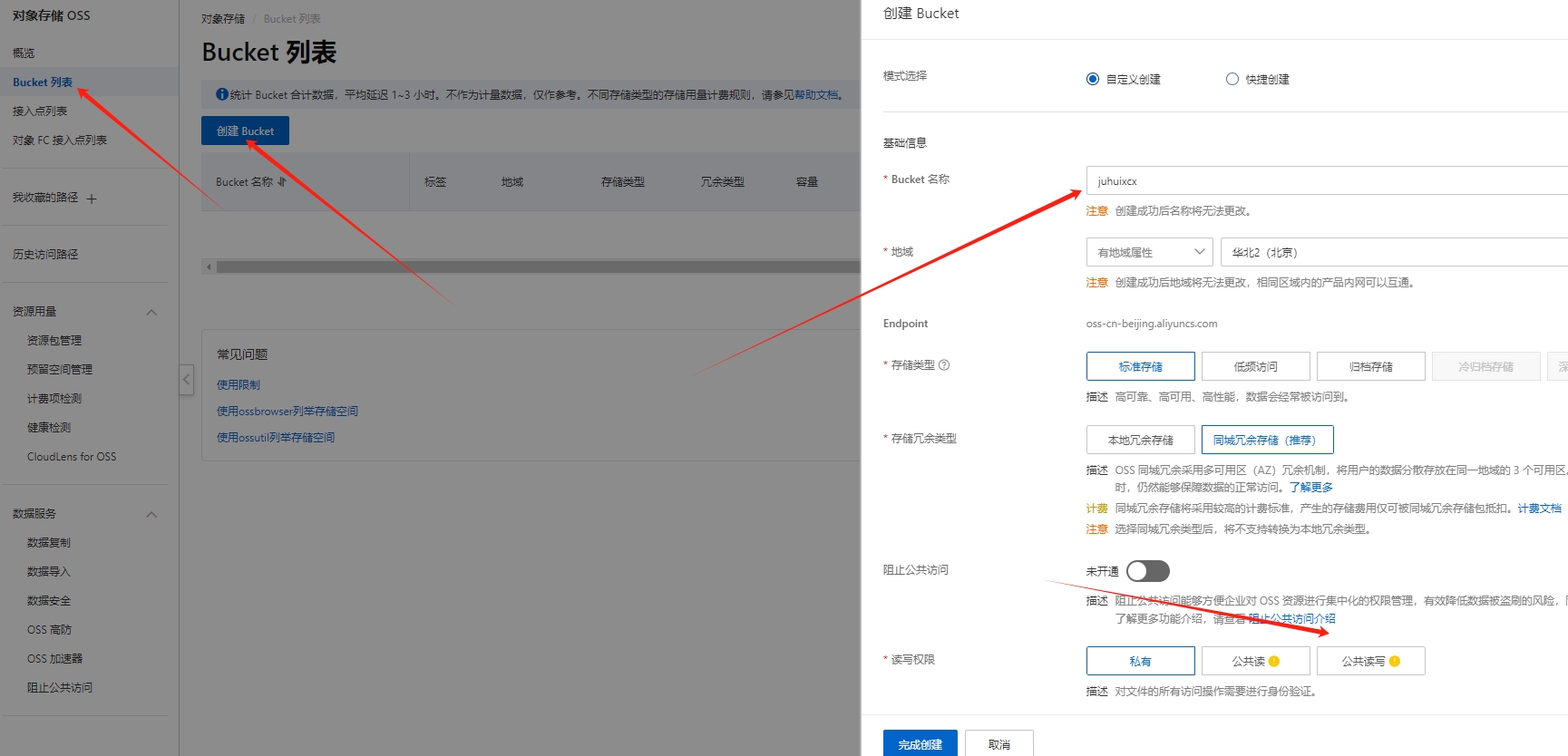1568x756 pixels.
Task: Click the left arrow of the horizontal scrollbar
Action: (x=209, y=267)
